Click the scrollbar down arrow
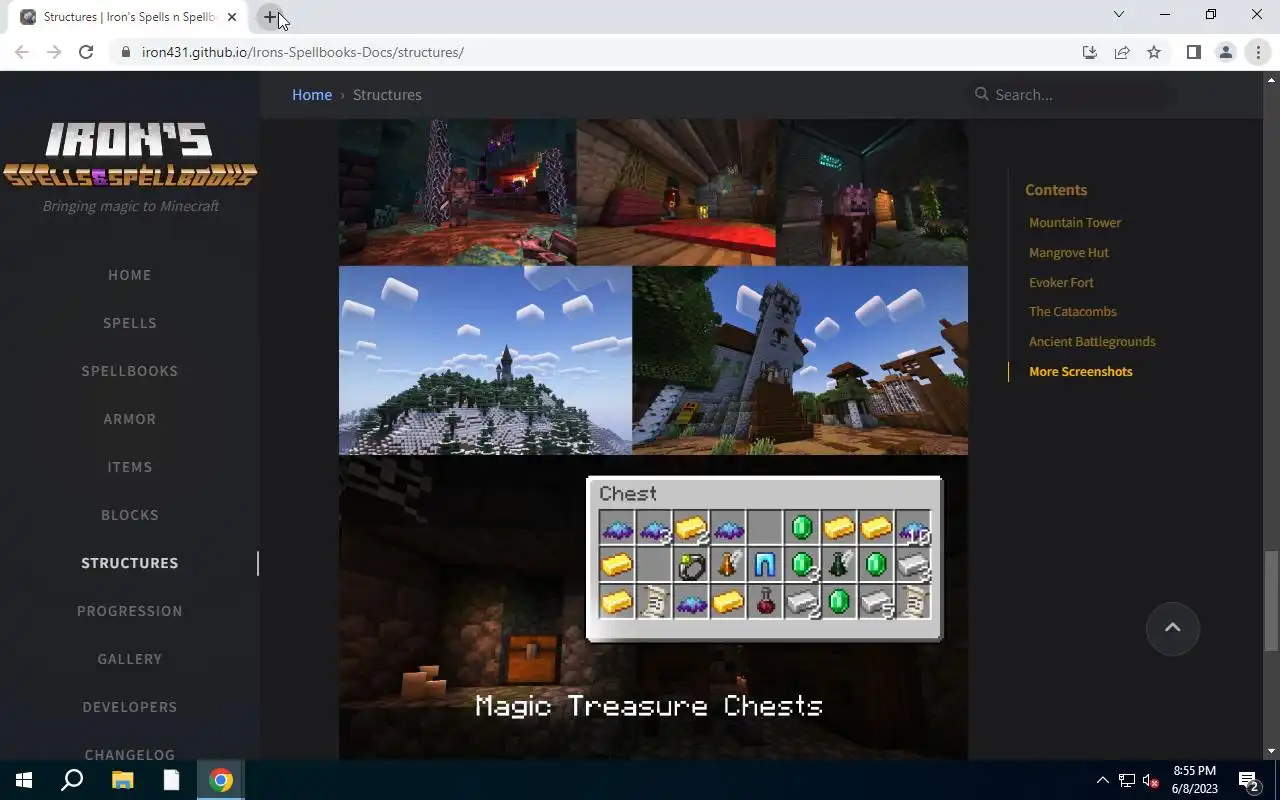 tap(1271, 751)
